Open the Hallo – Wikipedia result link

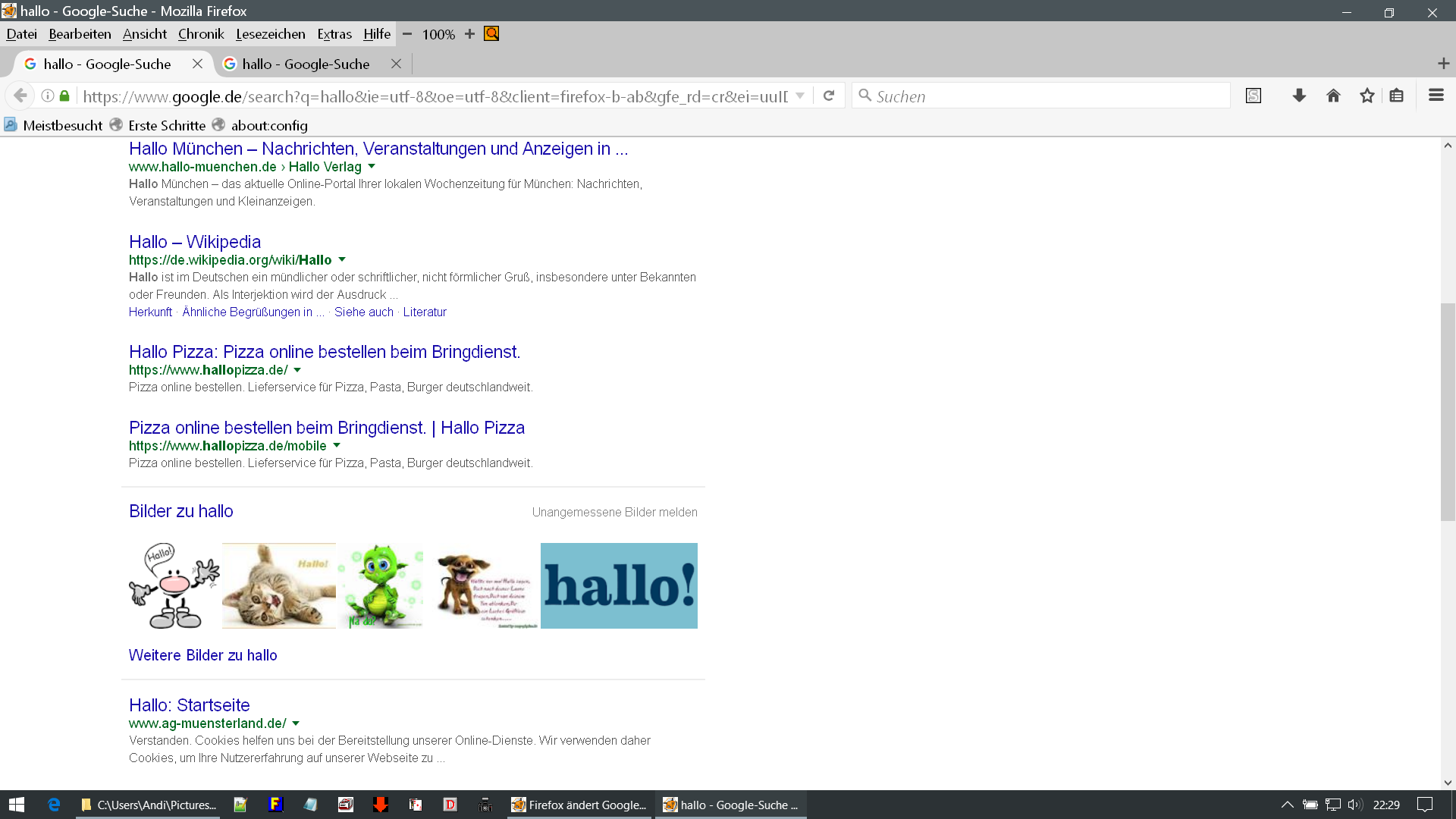[x=195, y=242]
